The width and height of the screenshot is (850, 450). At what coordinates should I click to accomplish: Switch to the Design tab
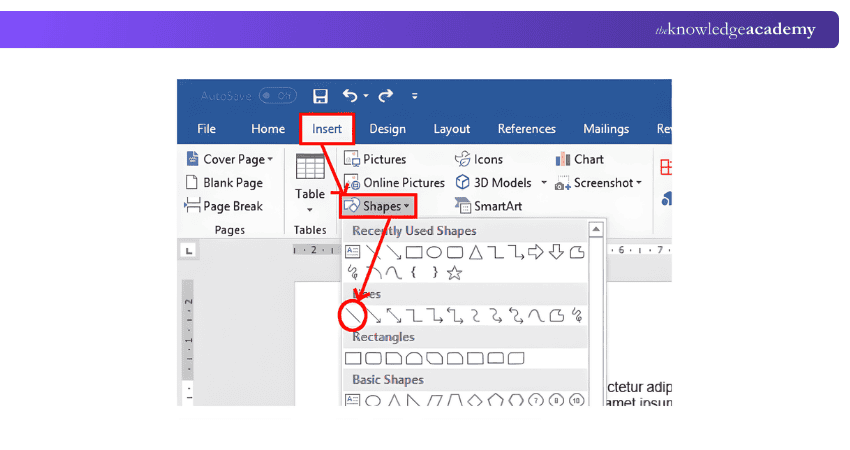(x=387, y=129)
